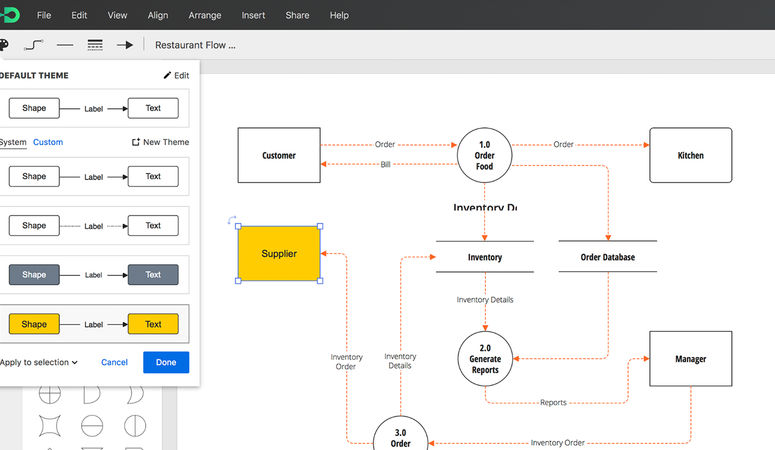This screenshot has width=775, height=450.
Task: Open the Edit menu
Action: click(79, 15)
